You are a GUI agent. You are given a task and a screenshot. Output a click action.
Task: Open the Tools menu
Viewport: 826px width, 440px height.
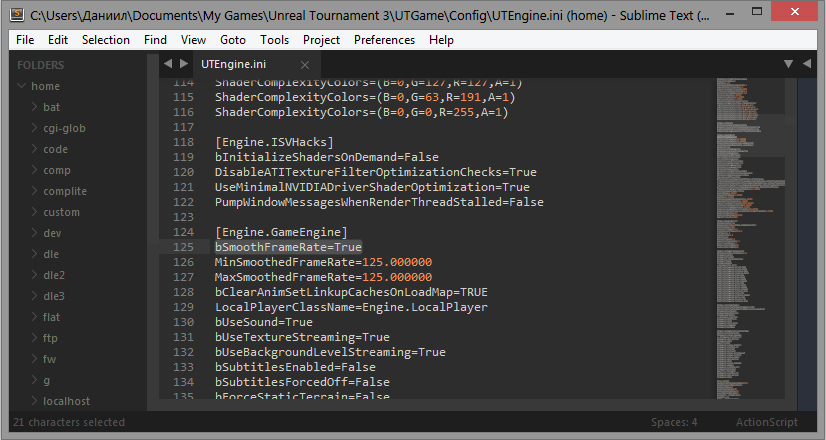click(274, 40)
